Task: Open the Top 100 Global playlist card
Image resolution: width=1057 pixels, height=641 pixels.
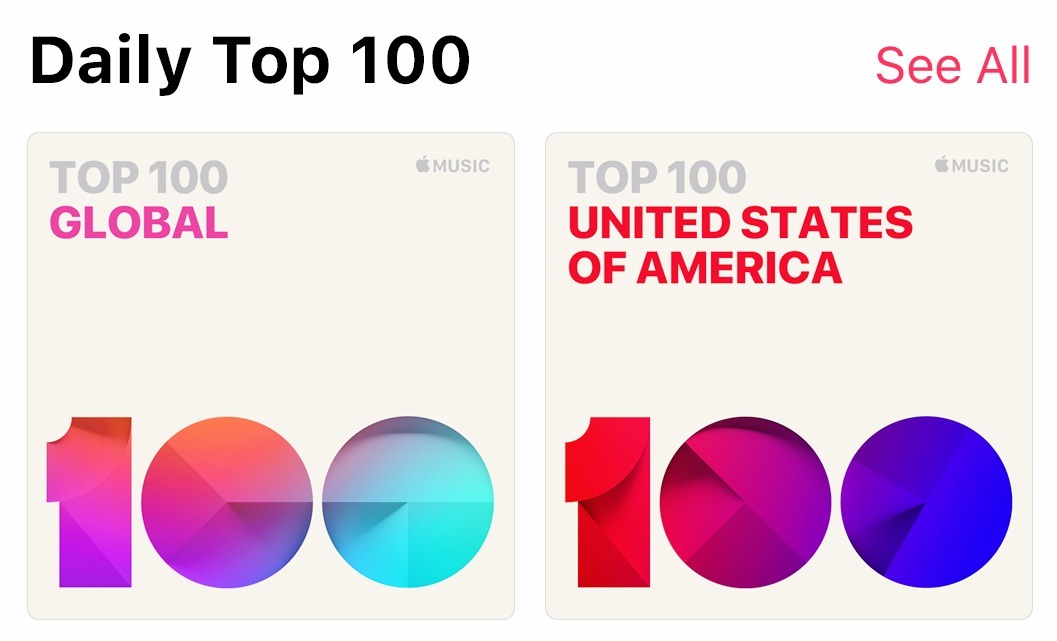Action: 271,375
